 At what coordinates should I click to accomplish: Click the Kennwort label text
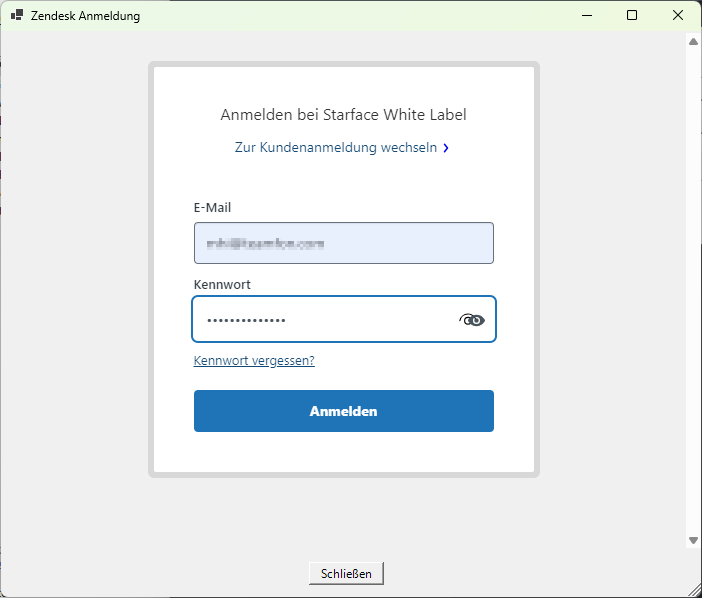tap(222, 285)
